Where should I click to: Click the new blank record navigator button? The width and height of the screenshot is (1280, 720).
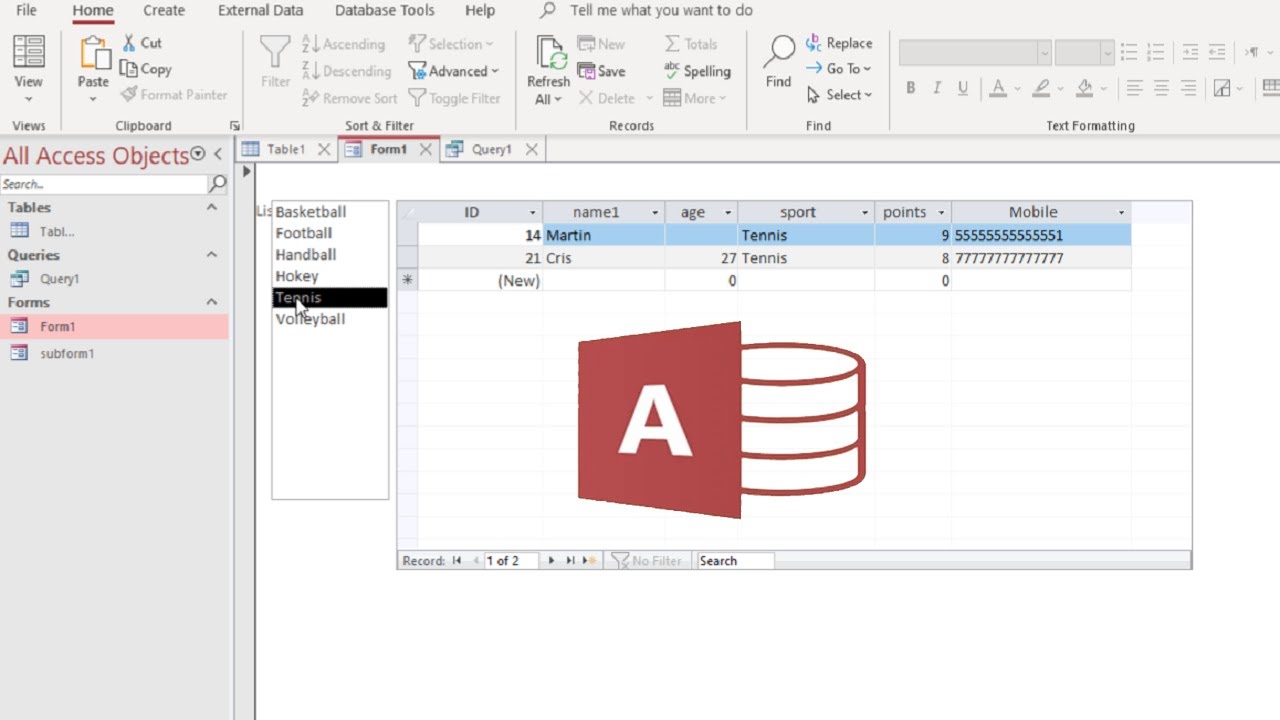[x=590, y=561]
